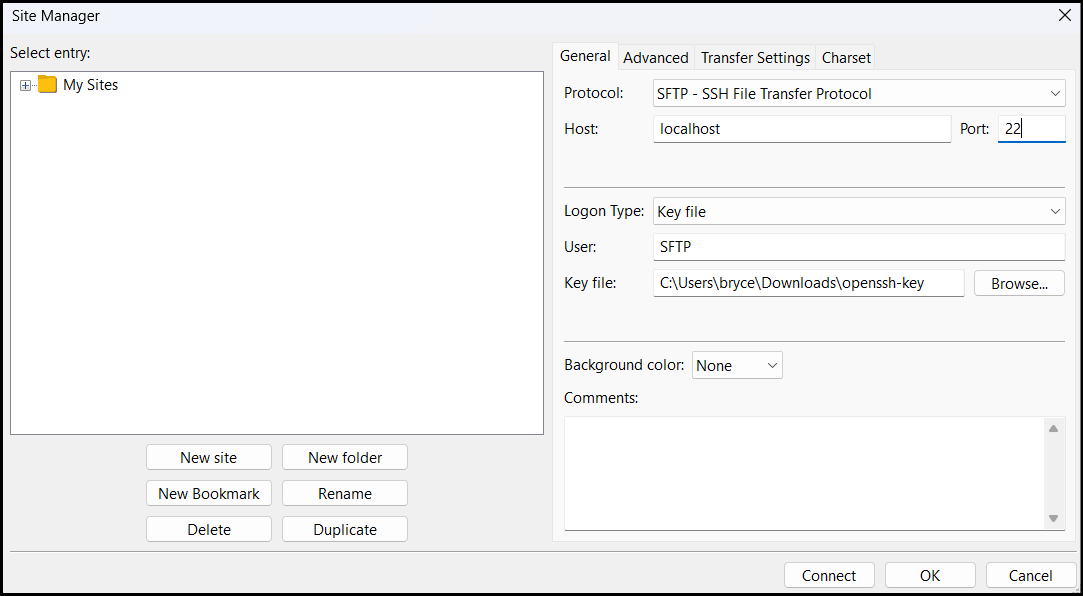Click the My Sites folder icon
Viewport: 1083px width, 596px height.
[46, 85]
